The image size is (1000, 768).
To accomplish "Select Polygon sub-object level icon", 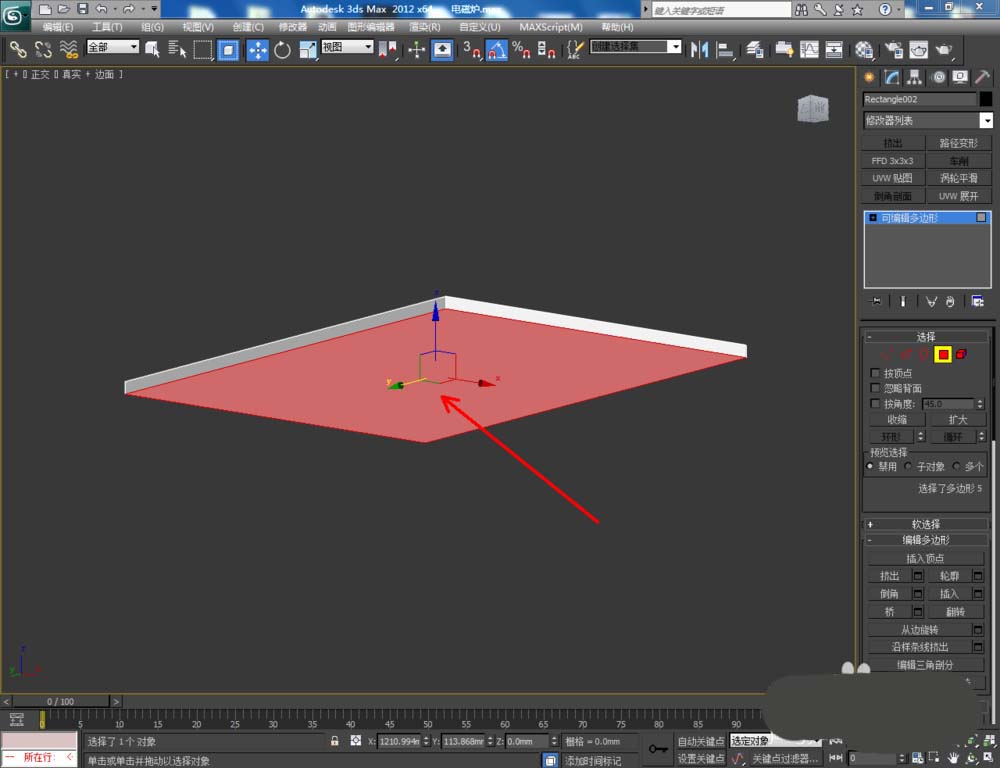I will (942, 354).
